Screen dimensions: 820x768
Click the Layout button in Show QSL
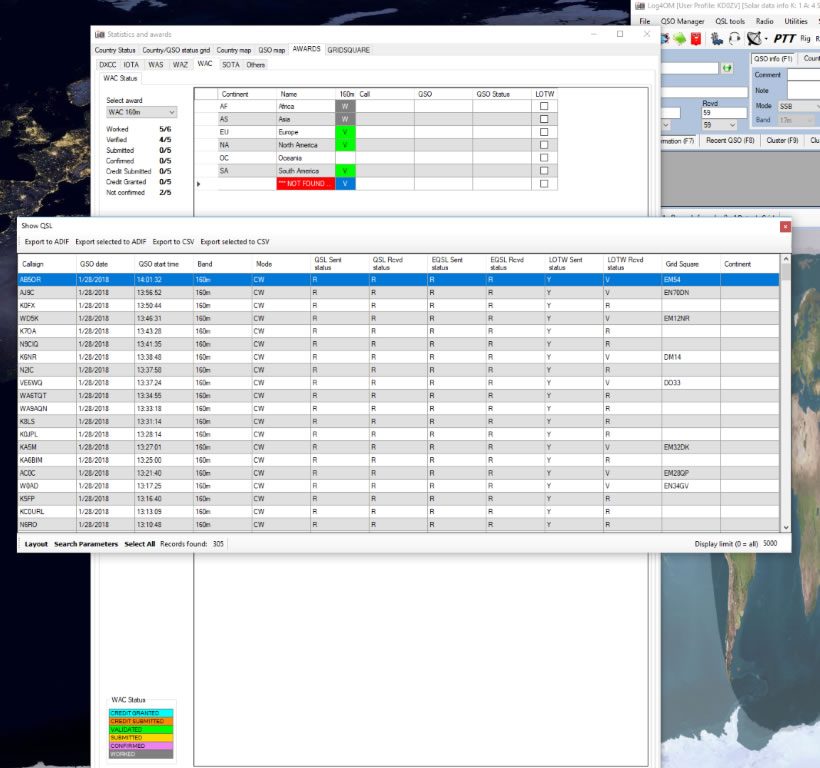36,544
